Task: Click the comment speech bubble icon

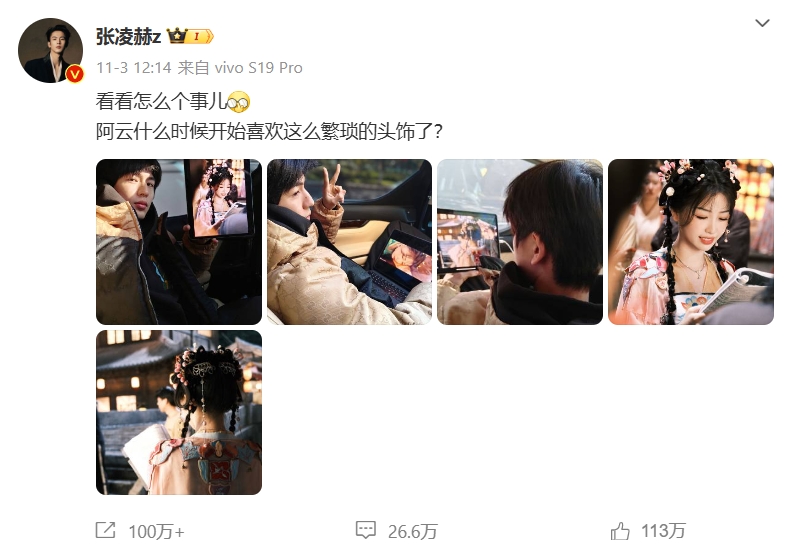Action: pos(366,530)
